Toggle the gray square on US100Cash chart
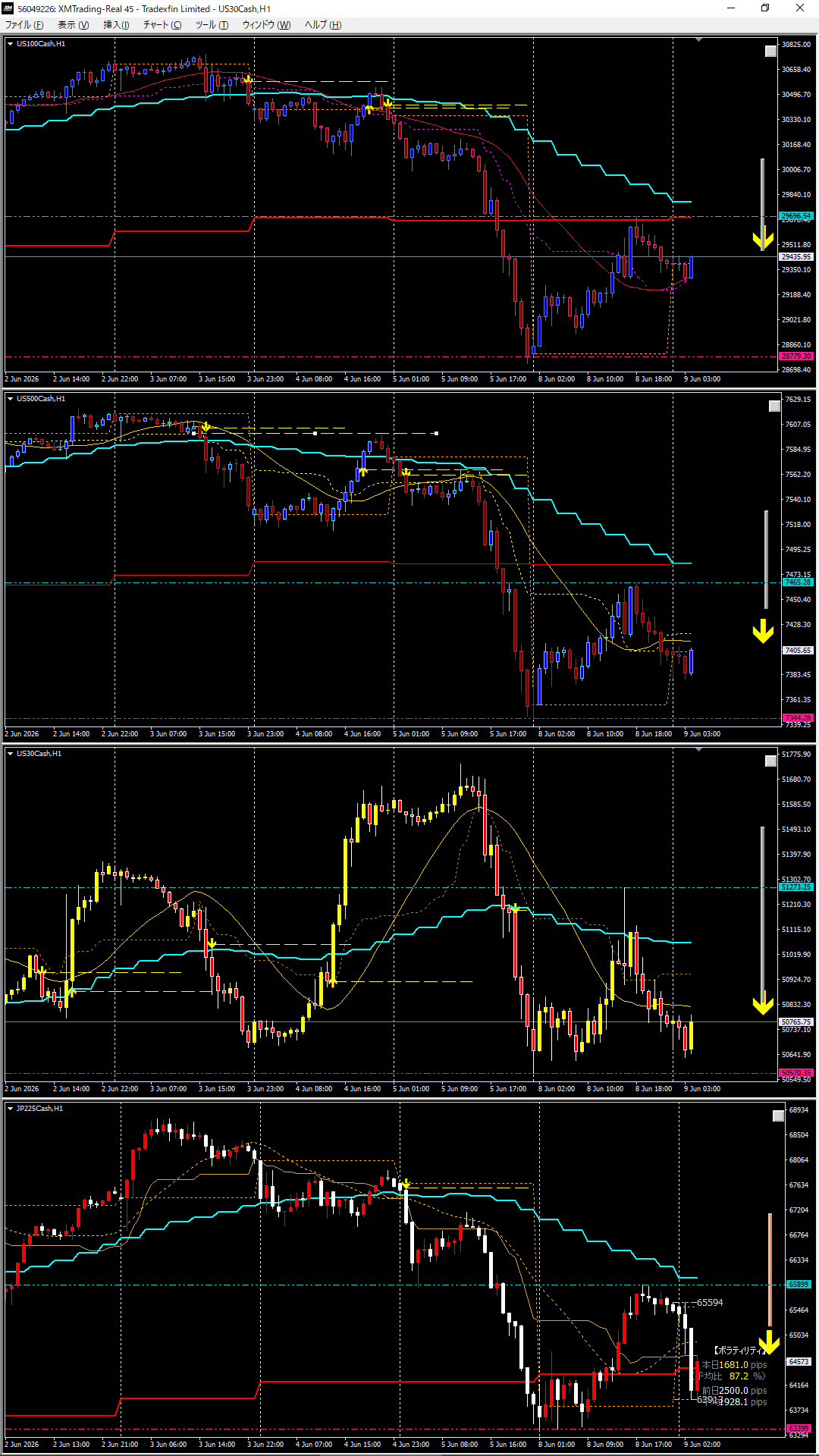The image size is (819, 1456). coord(770,52)
